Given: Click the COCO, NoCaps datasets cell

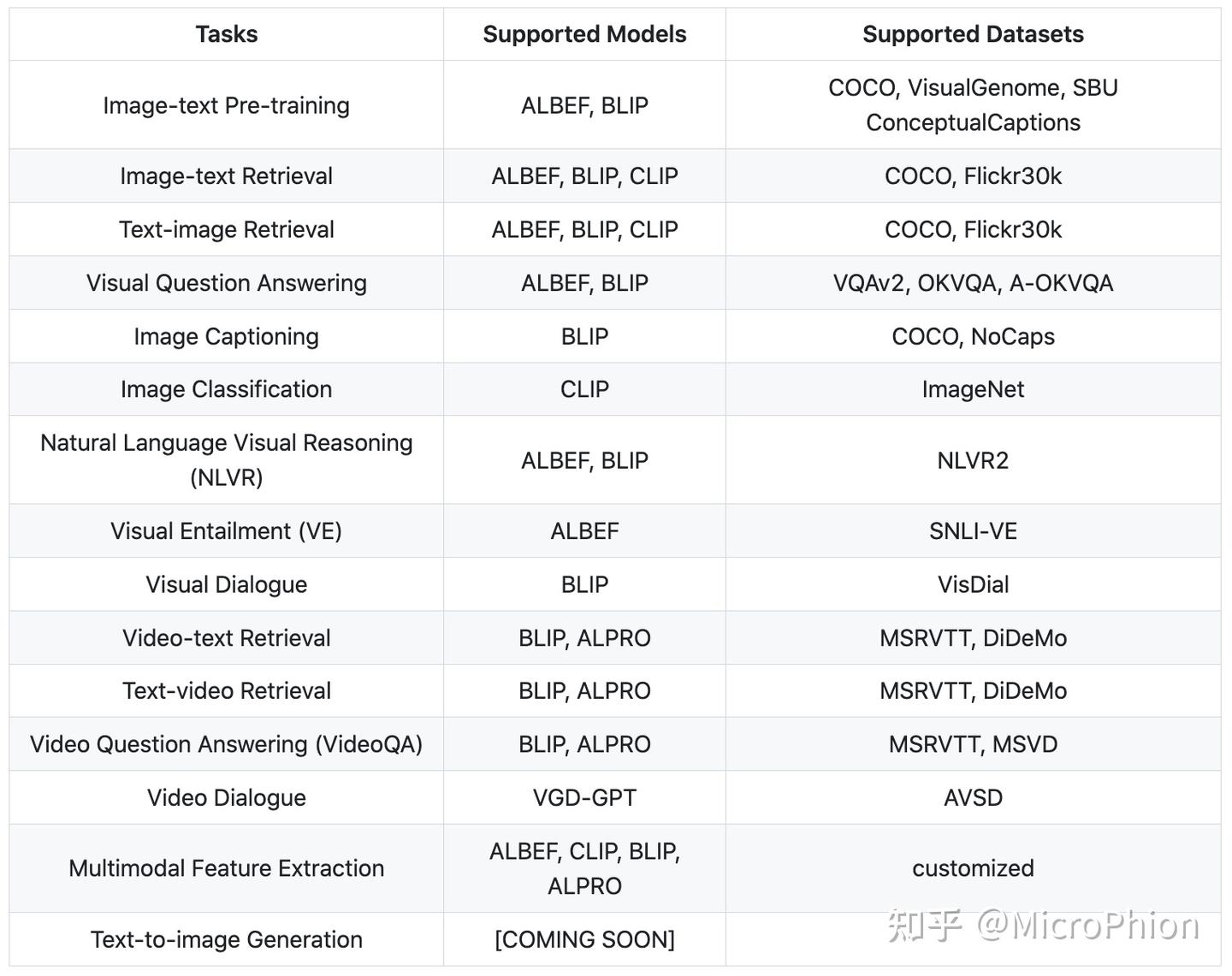Looking at the screenshot, I should click(973, 336).
